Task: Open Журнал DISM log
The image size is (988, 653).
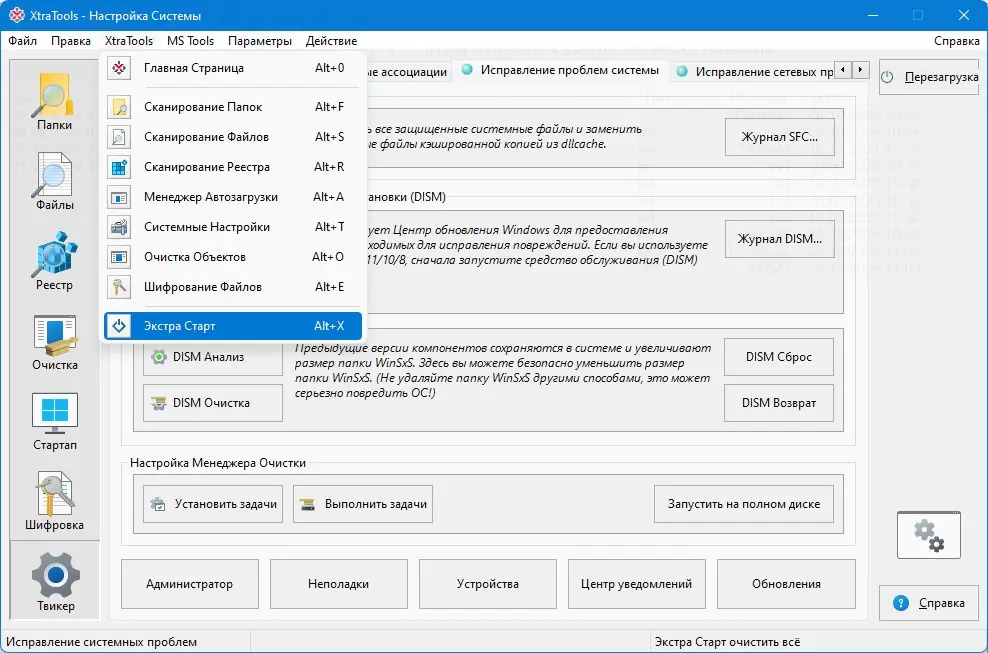Action: (779, 239)
